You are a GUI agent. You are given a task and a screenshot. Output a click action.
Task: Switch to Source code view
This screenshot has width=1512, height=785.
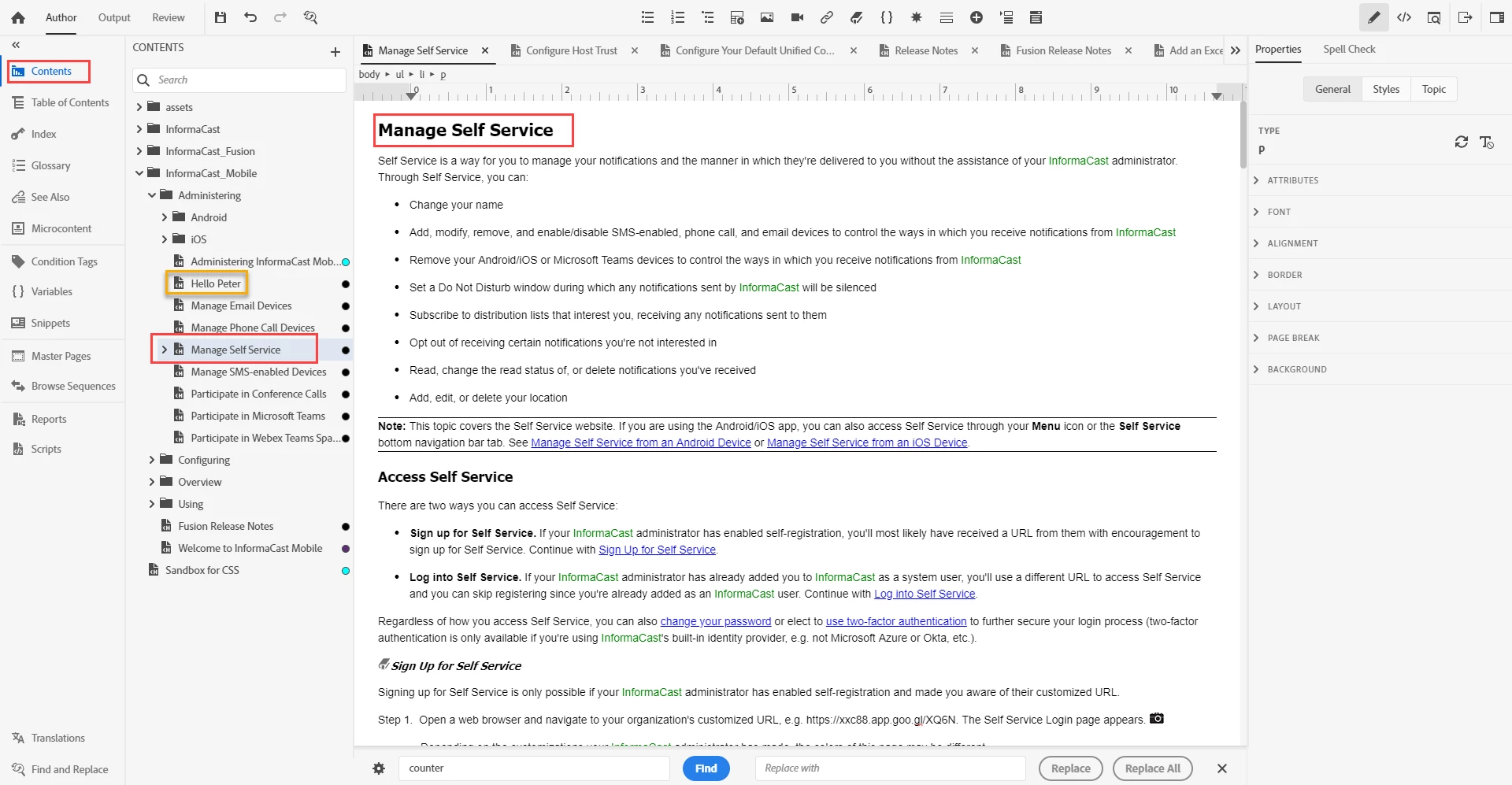(x=1404, y=17)
